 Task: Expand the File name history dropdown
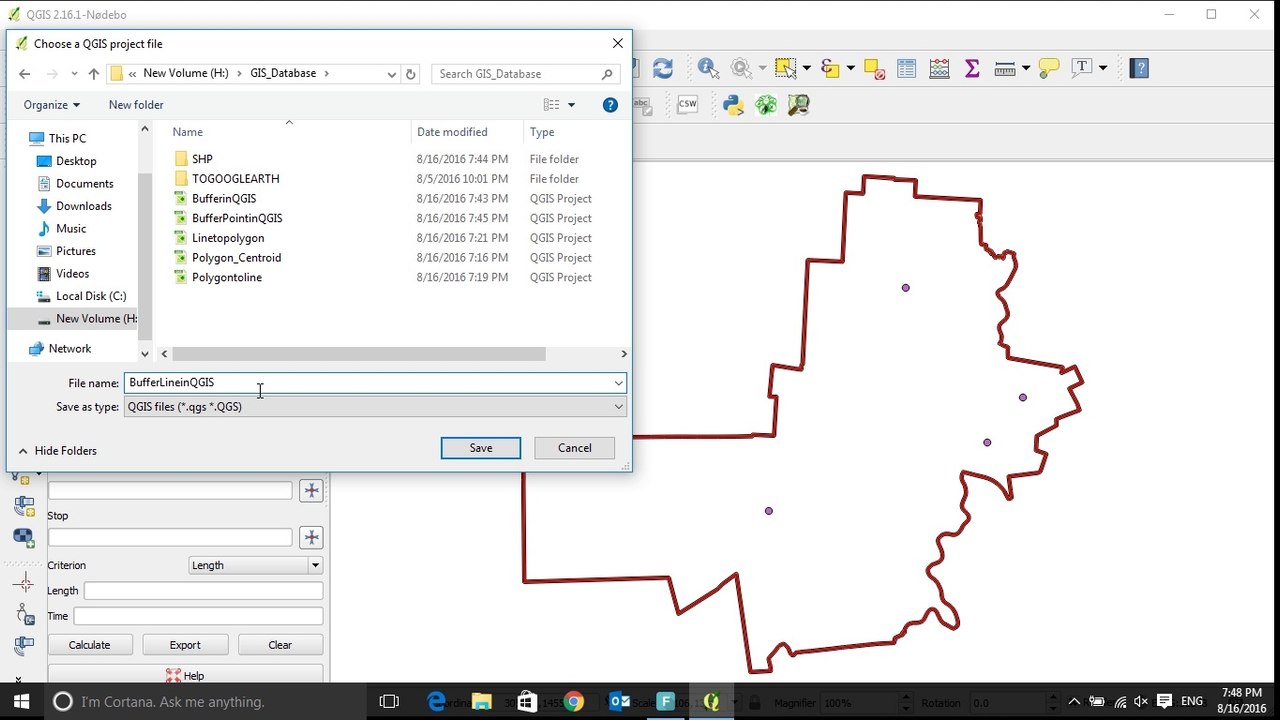618,383
